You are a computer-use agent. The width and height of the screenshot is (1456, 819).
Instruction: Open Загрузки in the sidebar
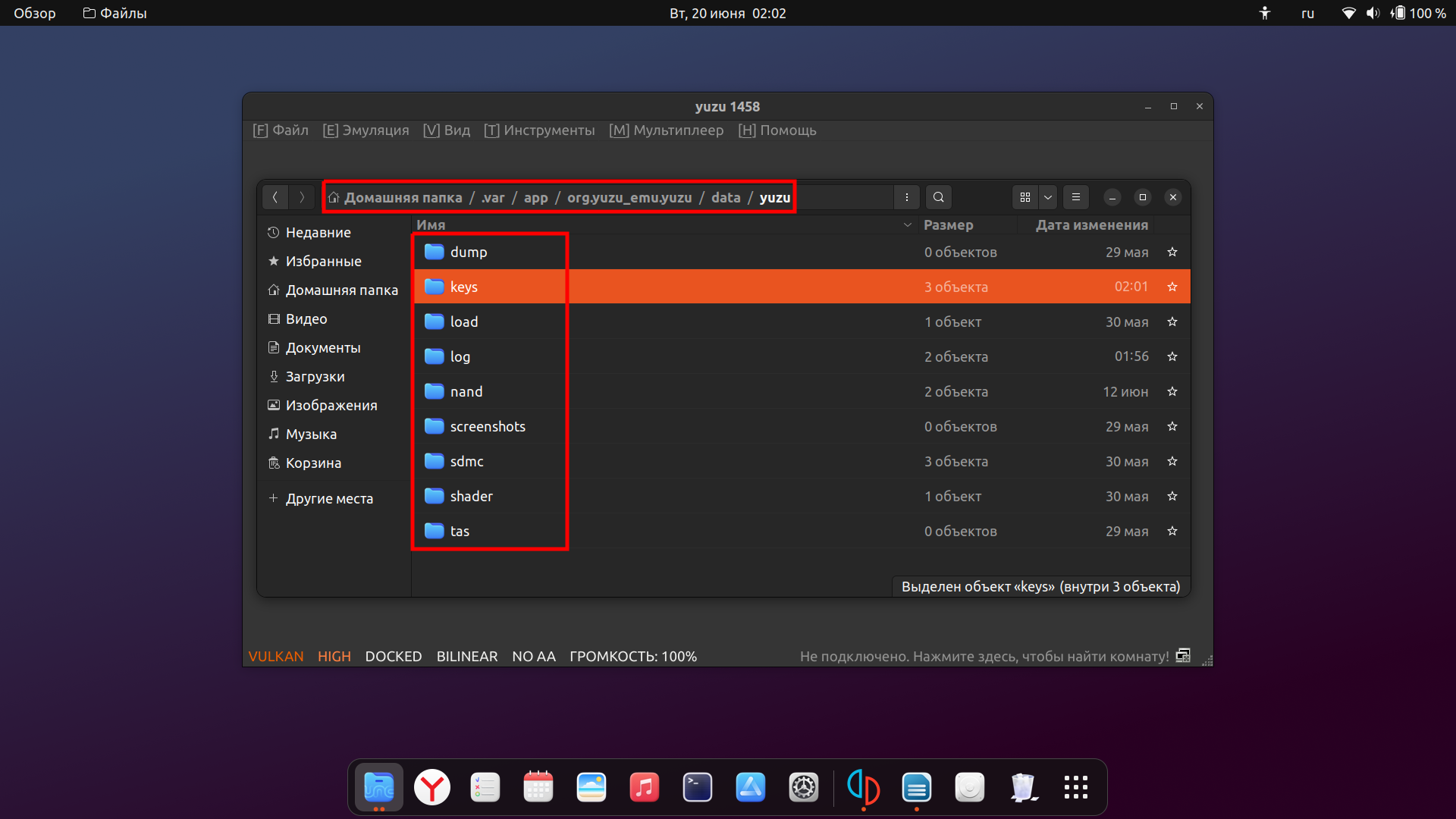pyautogui.click(x=334, y=376)
